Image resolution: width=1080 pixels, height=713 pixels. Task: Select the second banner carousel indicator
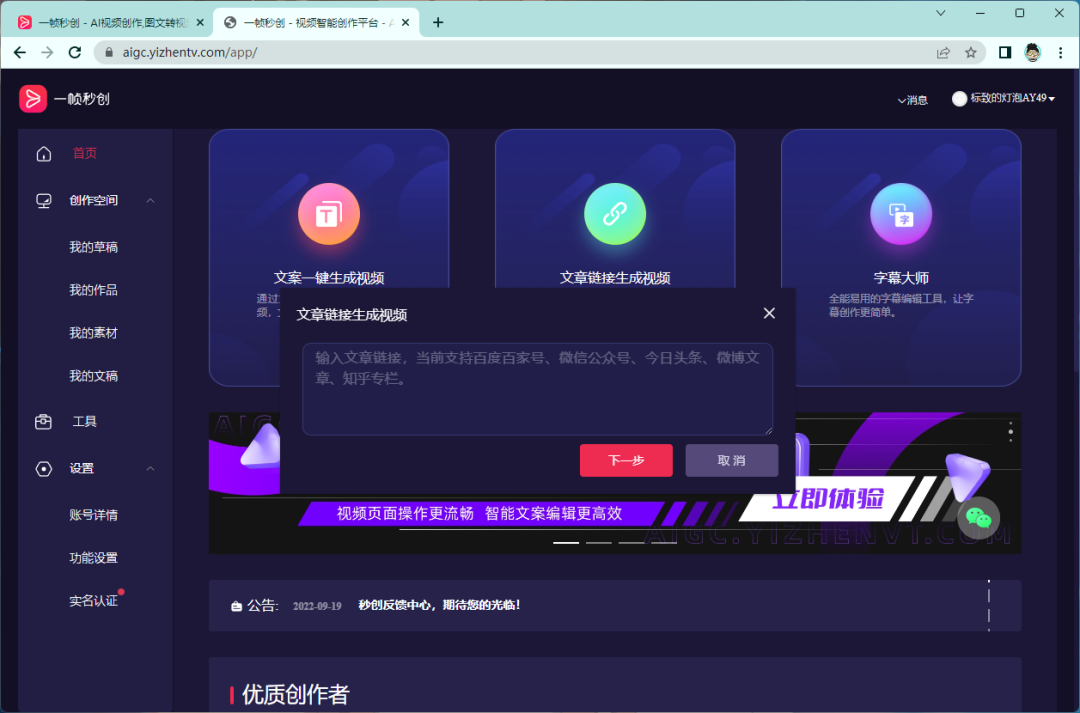tap(599, 543)
